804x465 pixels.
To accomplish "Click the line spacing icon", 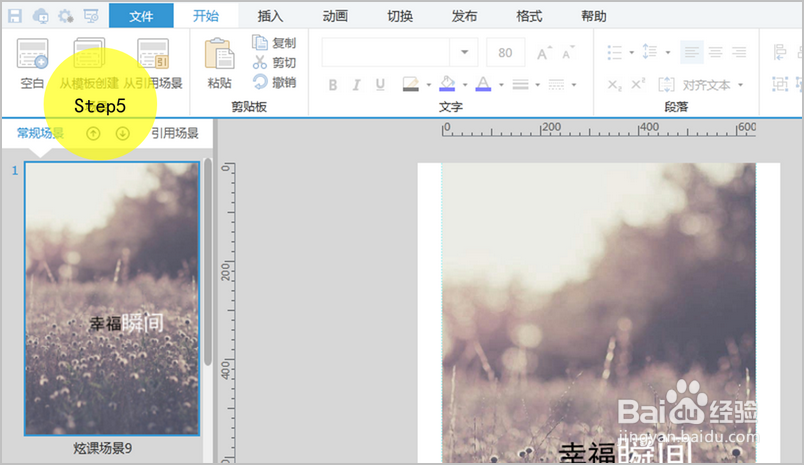I will [650, 52].
